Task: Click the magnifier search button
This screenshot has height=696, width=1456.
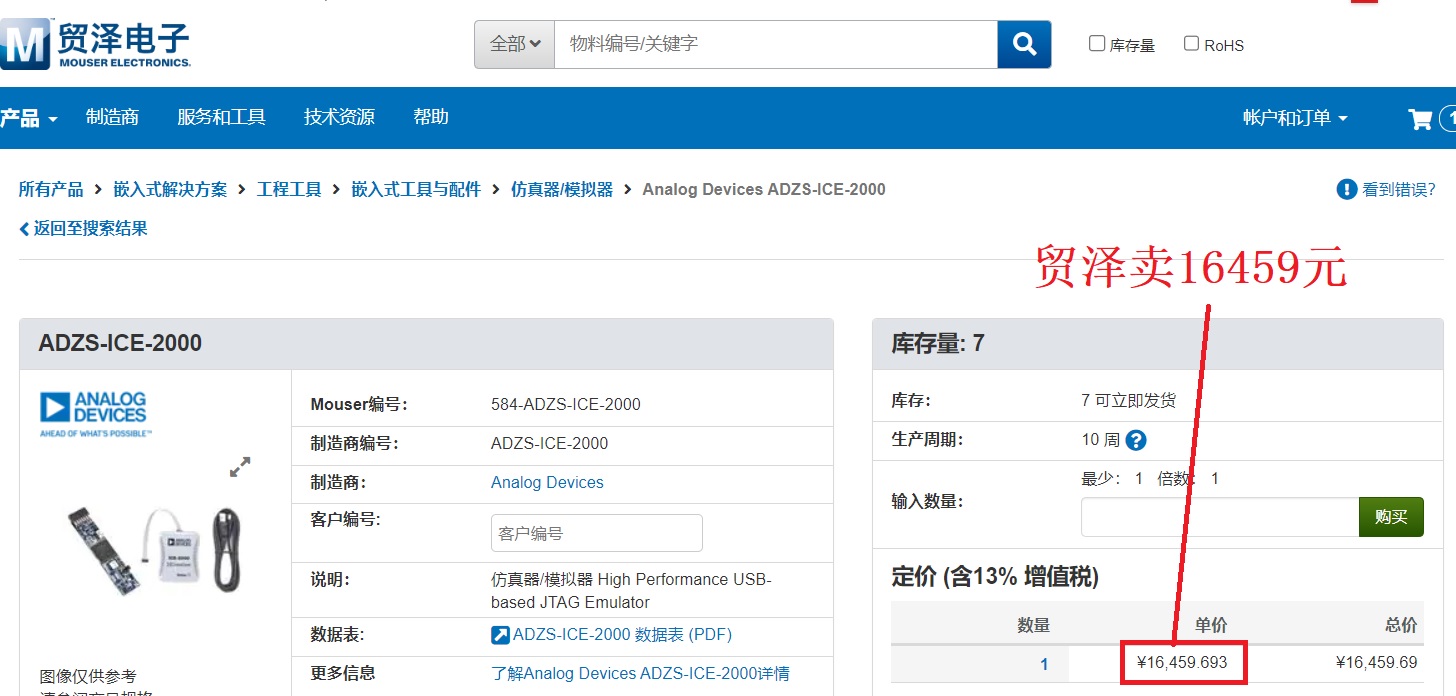Action: point(1024,44)
